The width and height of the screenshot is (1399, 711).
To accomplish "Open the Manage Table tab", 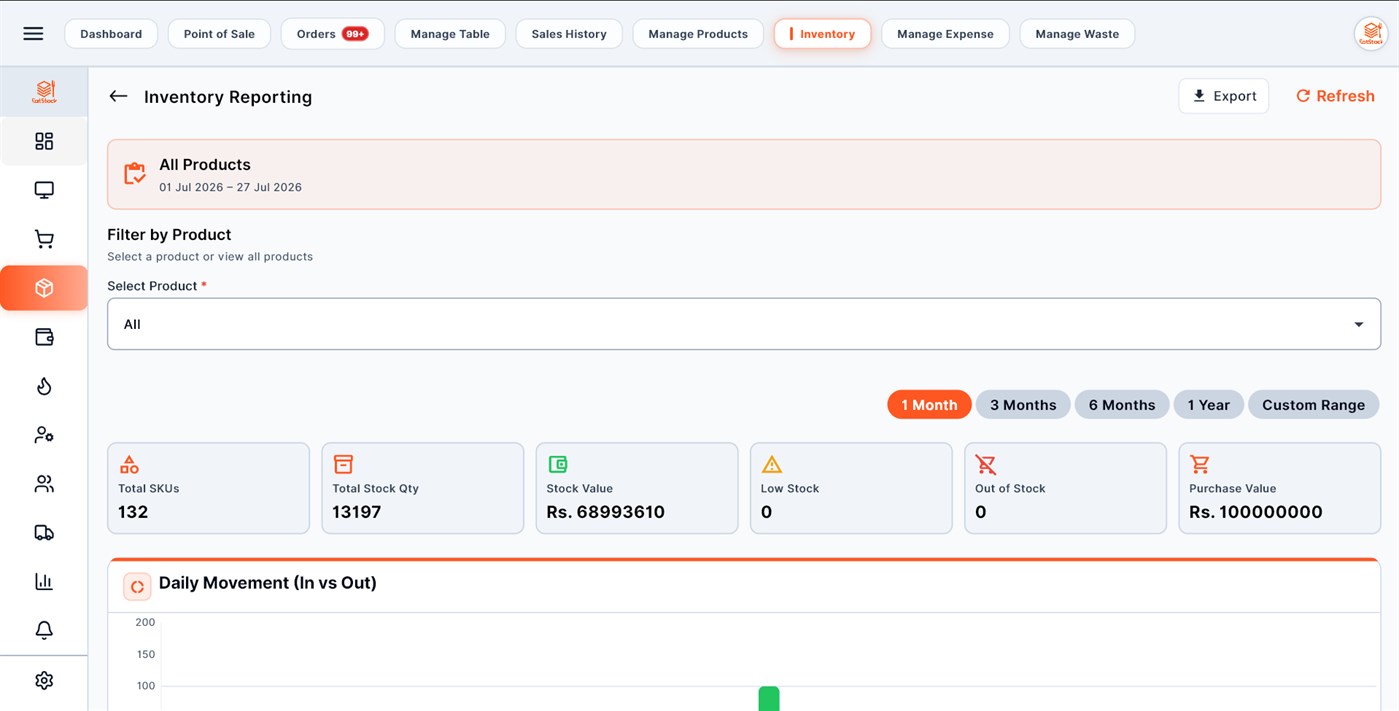I will click(450, 34).
